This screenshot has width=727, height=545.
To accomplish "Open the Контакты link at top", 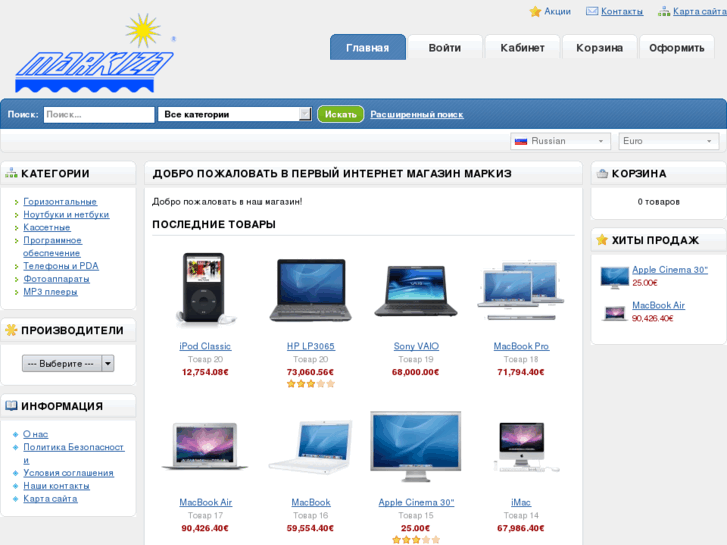I will pos(622,11).
